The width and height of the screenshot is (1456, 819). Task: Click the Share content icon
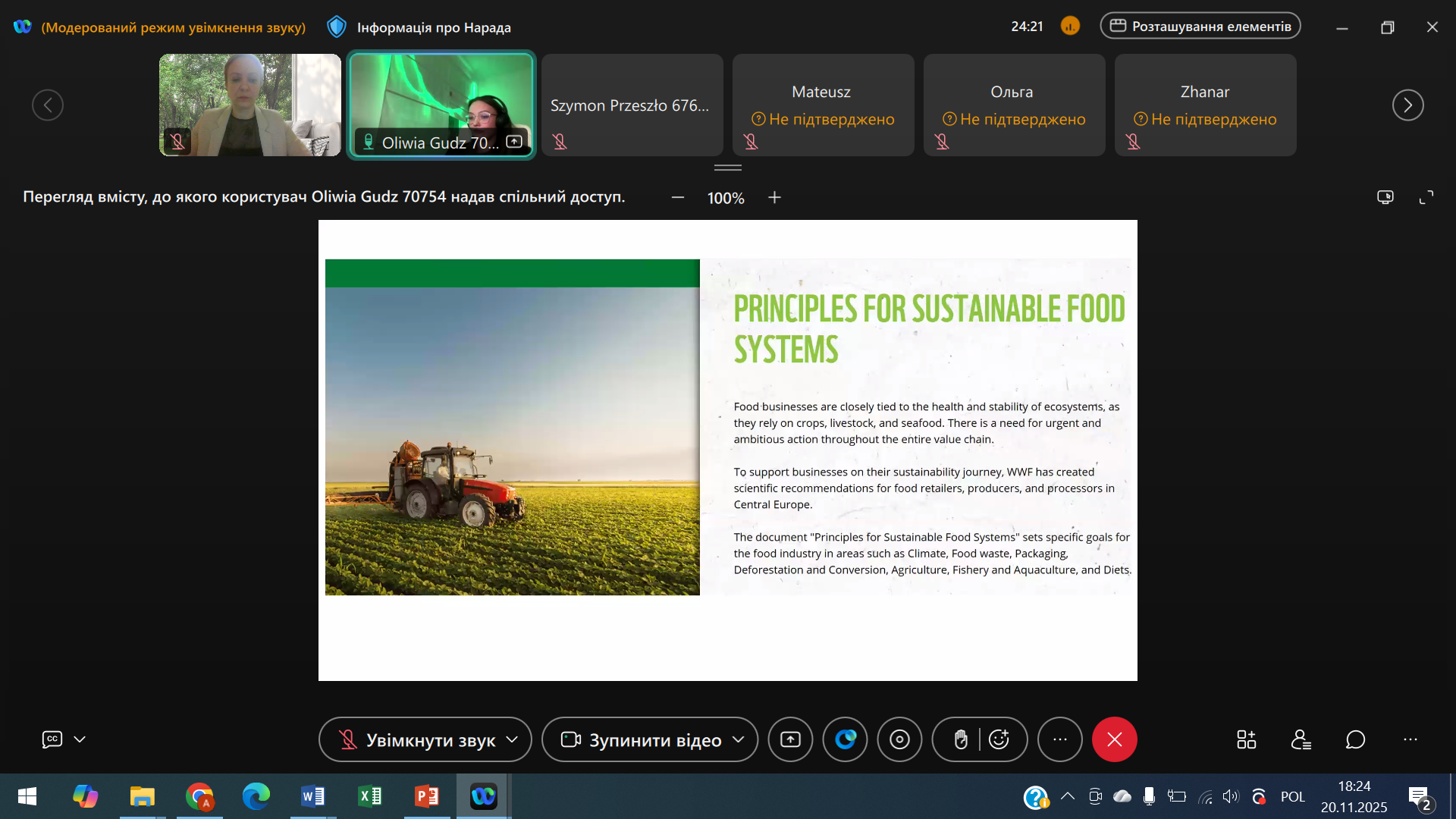tap(790, 739)
